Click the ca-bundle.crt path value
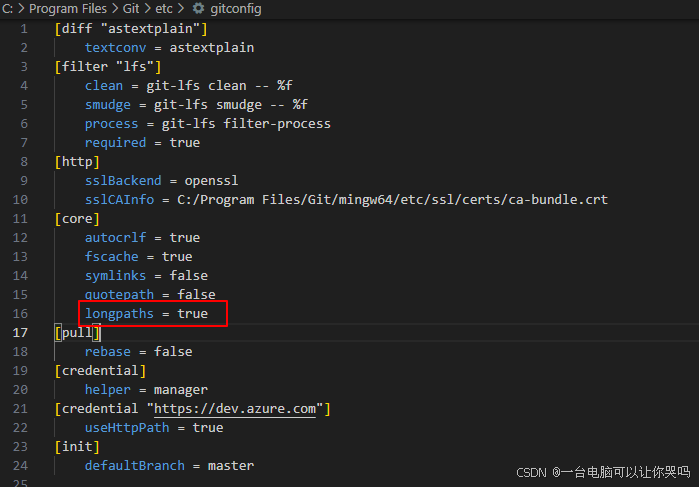Image resolution: width=699 pixels, height=487 pixels. click(392, 199)
